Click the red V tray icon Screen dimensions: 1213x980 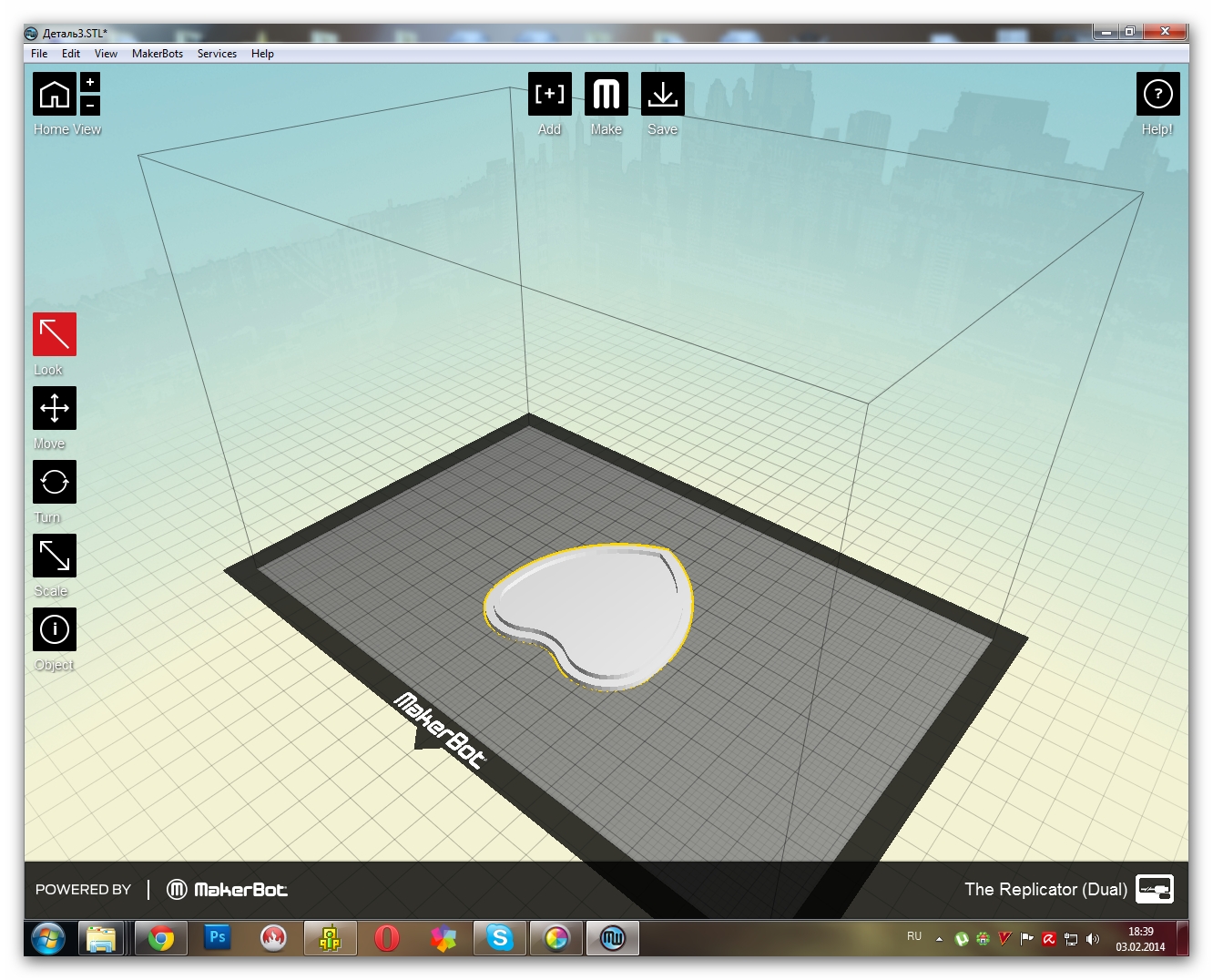pyautogui.click(x=1005, y=939)
